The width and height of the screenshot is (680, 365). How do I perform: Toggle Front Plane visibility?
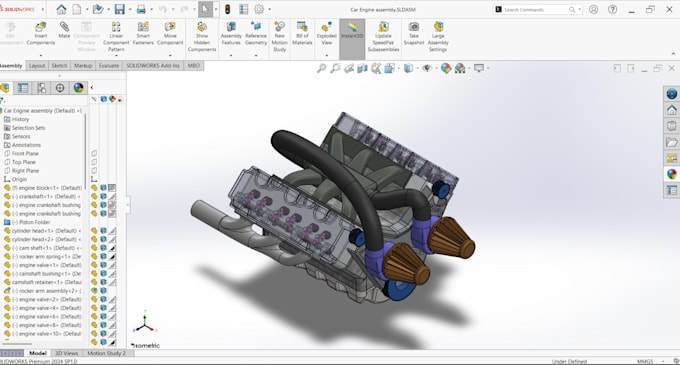tap(94, 153)
